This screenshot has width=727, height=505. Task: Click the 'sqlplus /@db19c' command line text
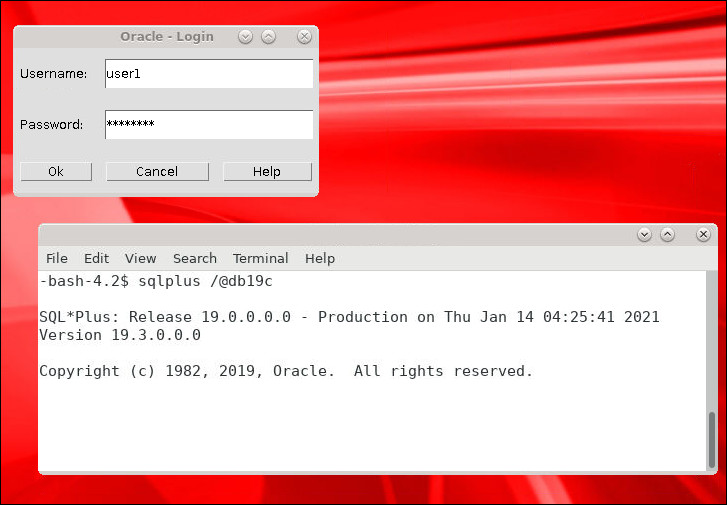pos(205,281)
